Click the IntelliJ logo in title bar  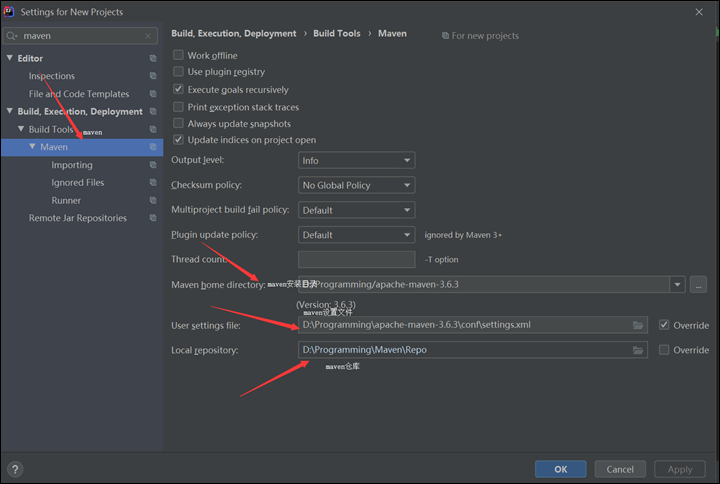(9, 11)
